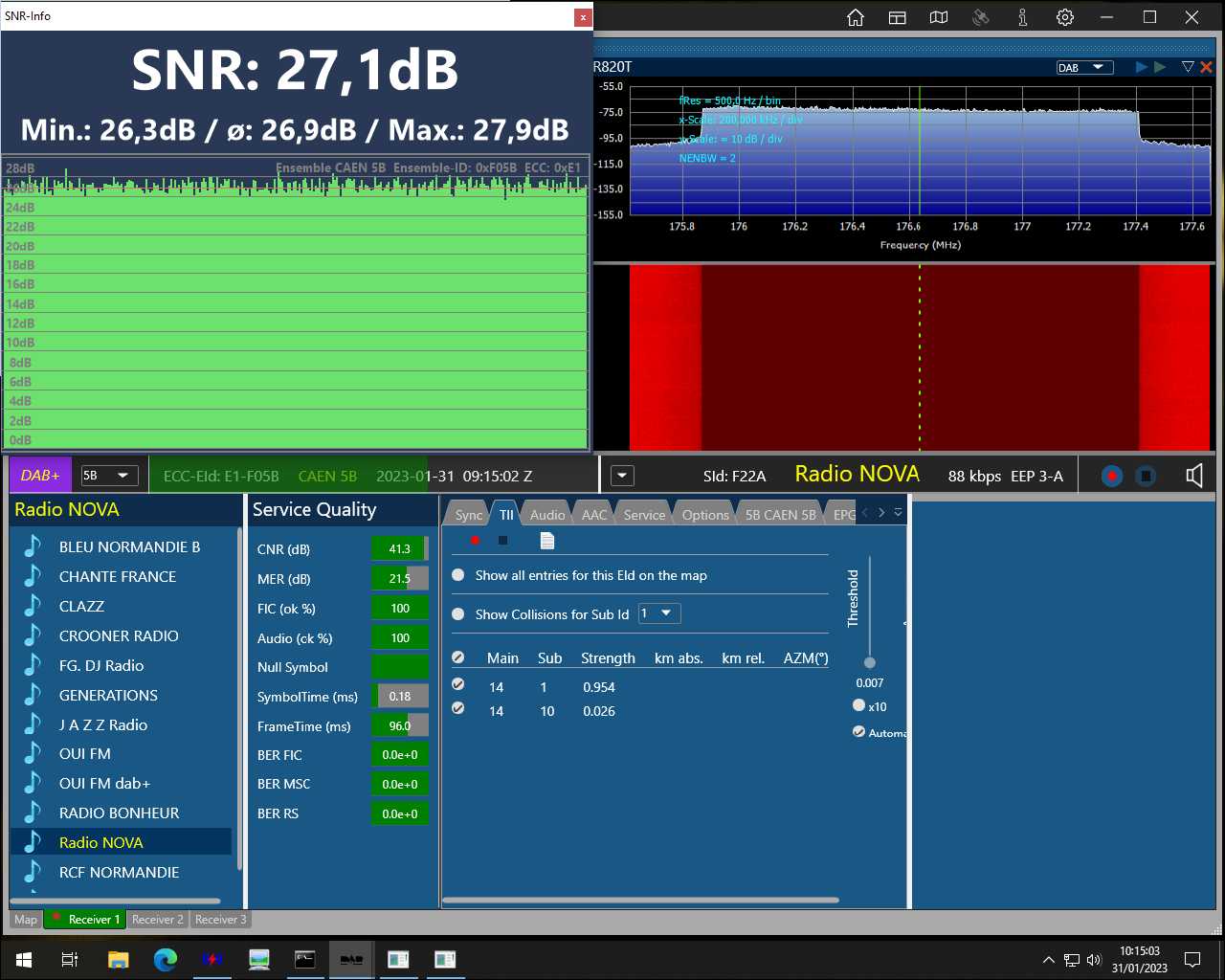Start recording with the red record button
This screenshot has width=1225, height=980.
pyautogui.click(x=1112, y=476)
